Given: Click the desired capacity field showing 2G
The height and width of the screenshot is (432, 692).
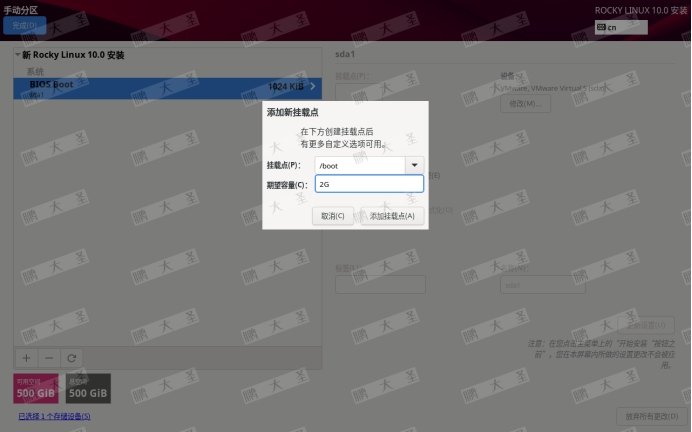Looking at the screenshot, I should pyautogui.click(x=368, y=184).
